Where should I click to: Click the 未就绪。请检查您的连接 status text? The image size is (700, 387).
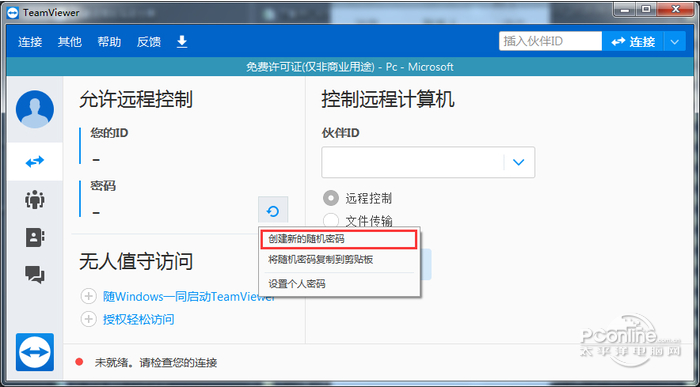(x=156, y=362)
